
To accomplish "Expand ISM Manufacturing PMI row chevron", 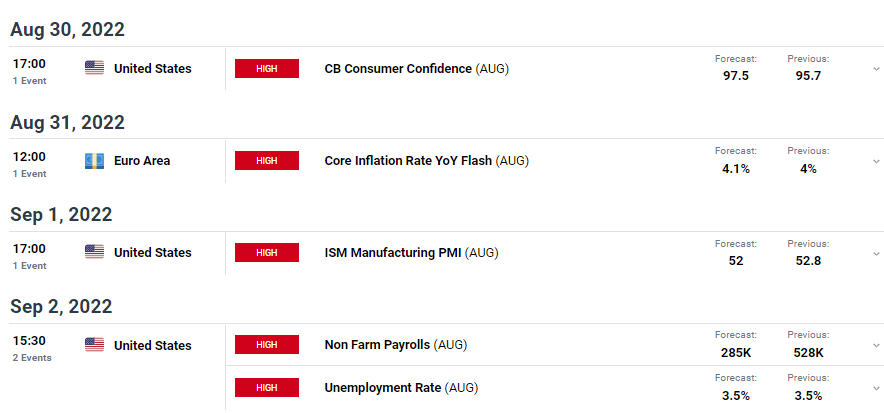I will 876,253.
